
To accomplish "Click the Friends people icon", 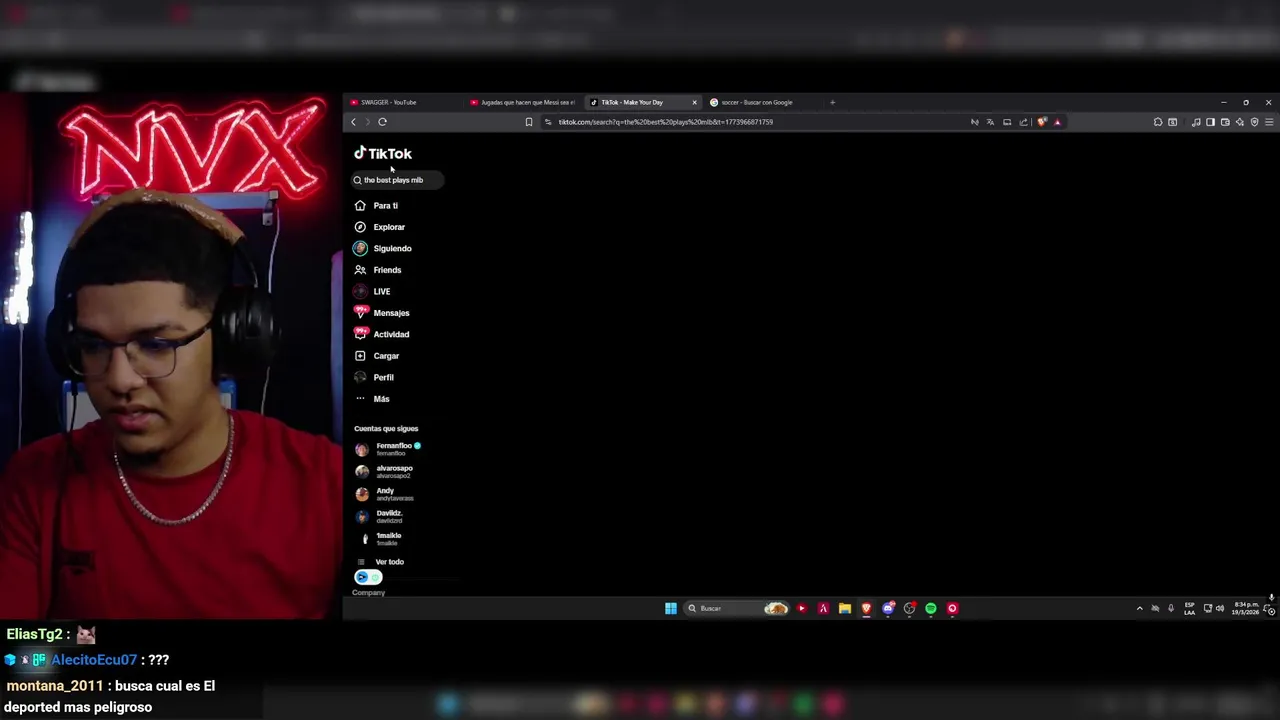I will coord(360,270).
